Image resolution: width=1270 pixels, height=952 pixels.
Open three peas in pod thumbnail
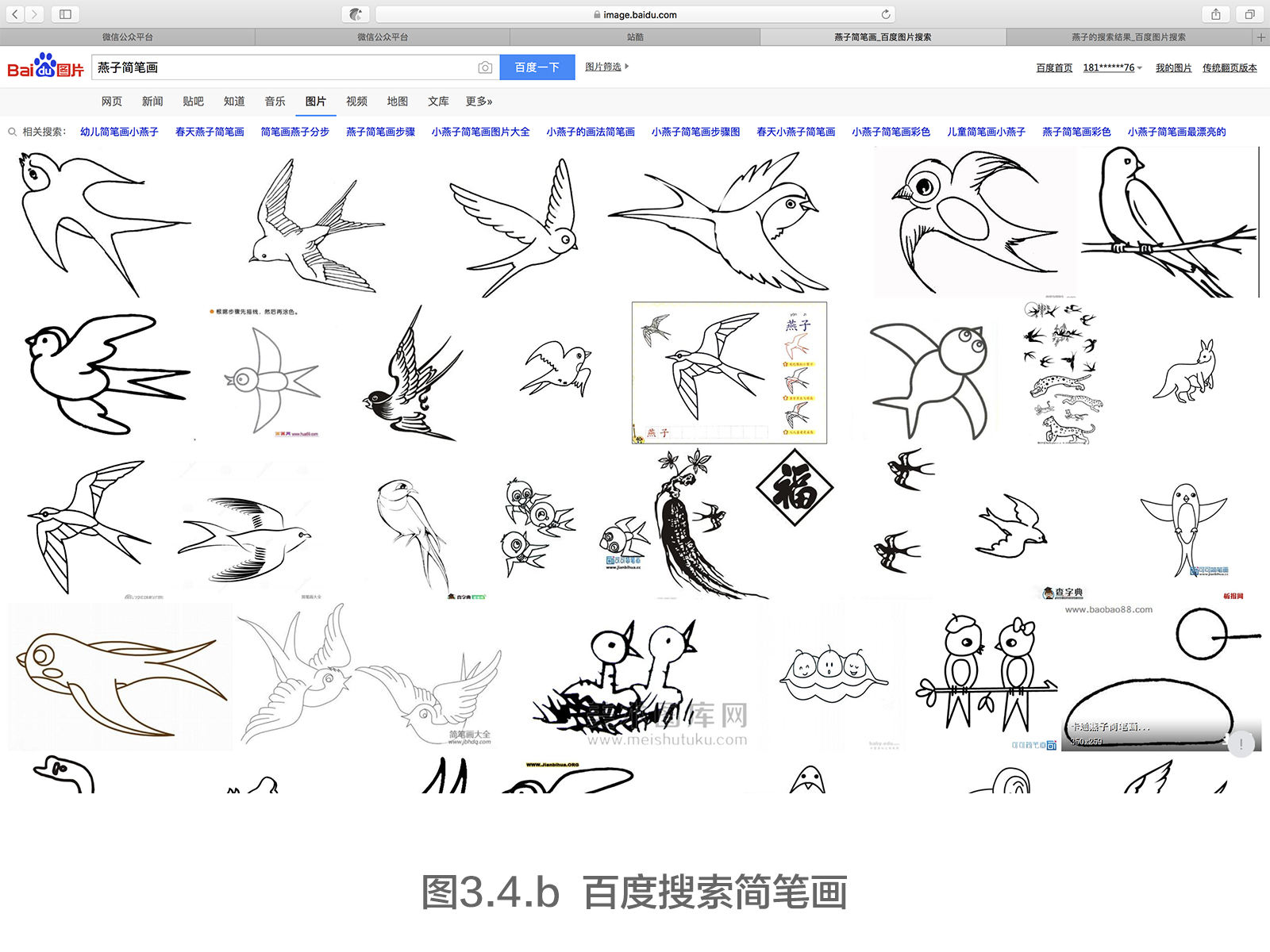pos(833,676)
